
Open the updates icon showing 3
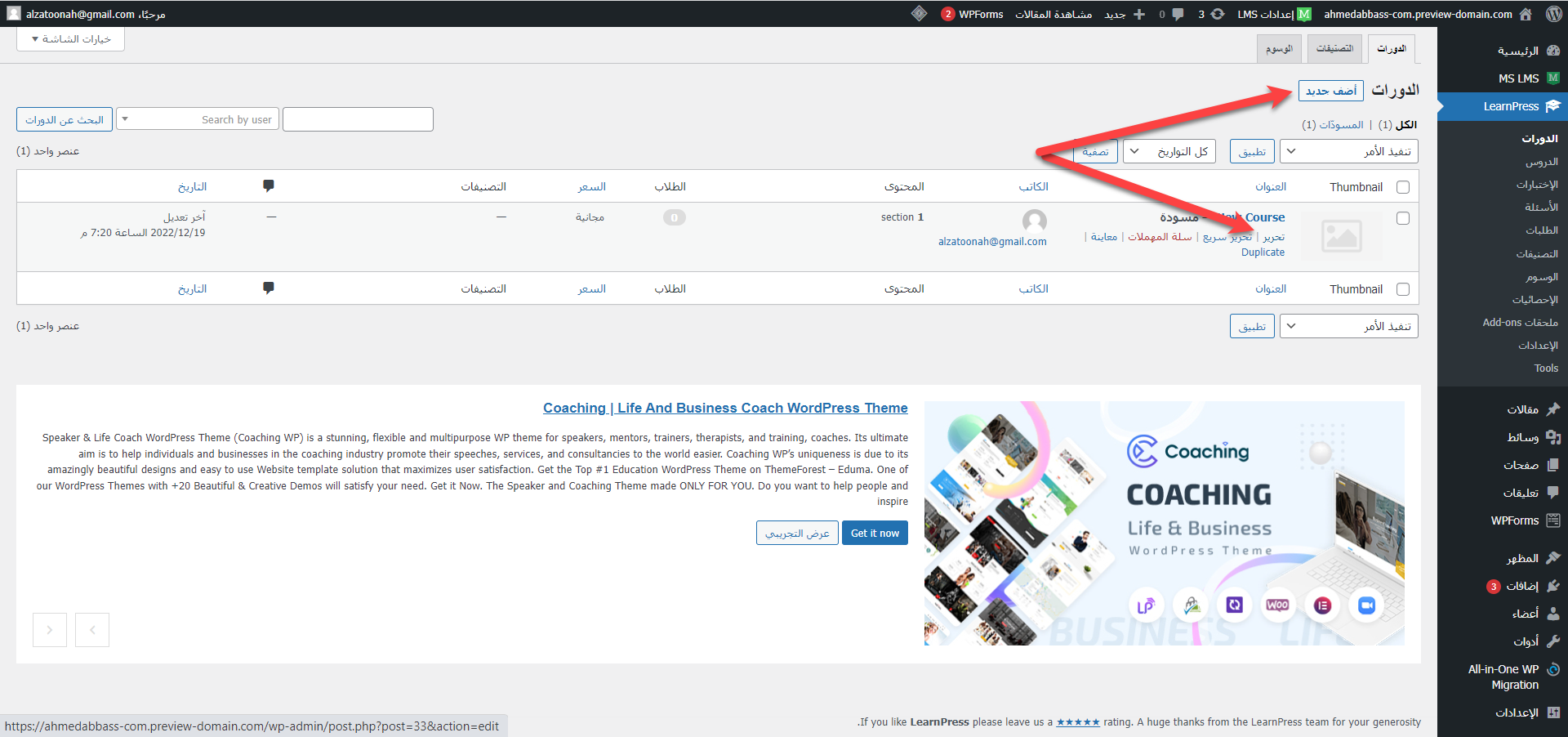(1217, 14)
